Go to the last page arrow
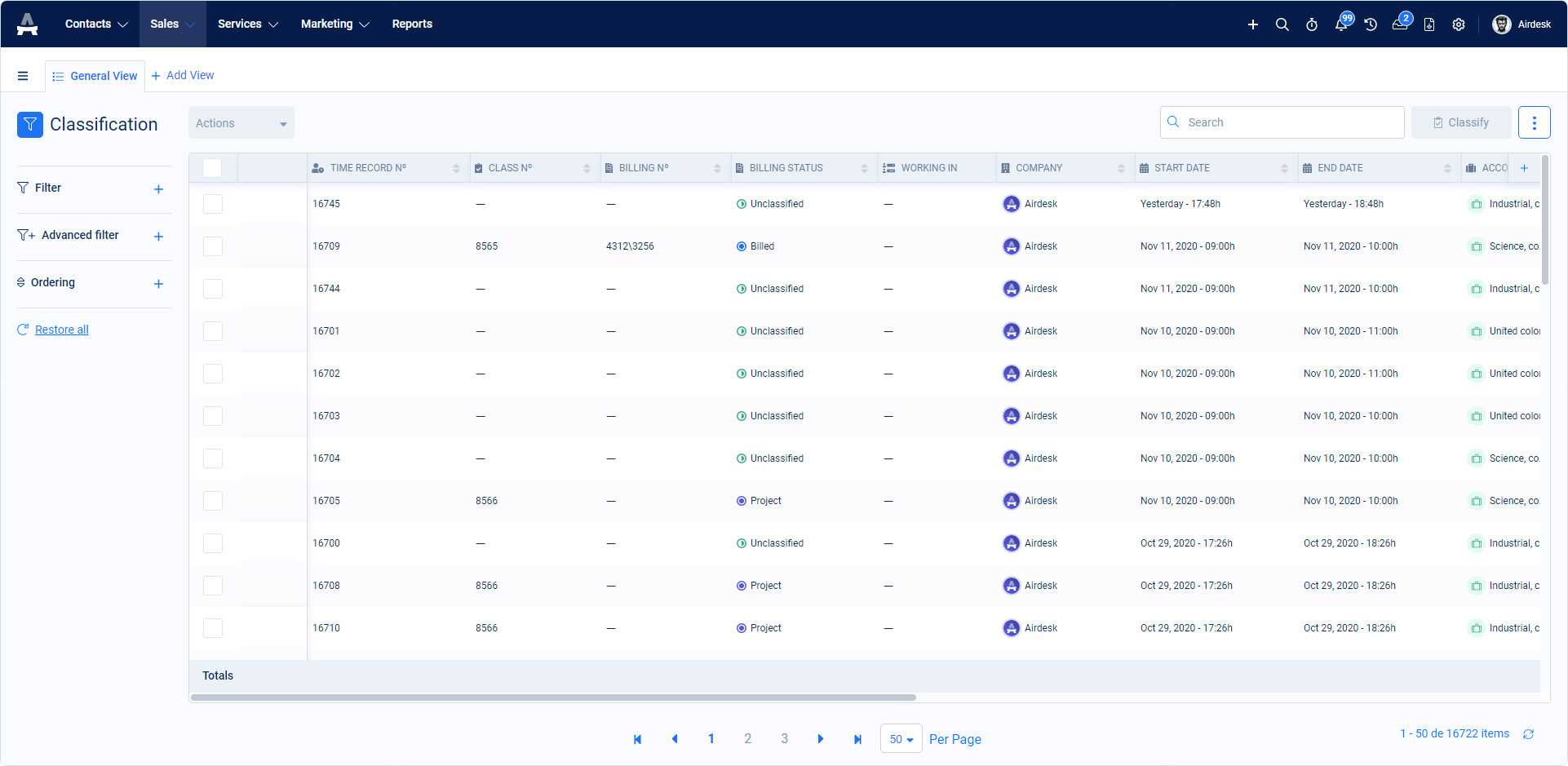1568x766 pixels. (x=857, y=739)
